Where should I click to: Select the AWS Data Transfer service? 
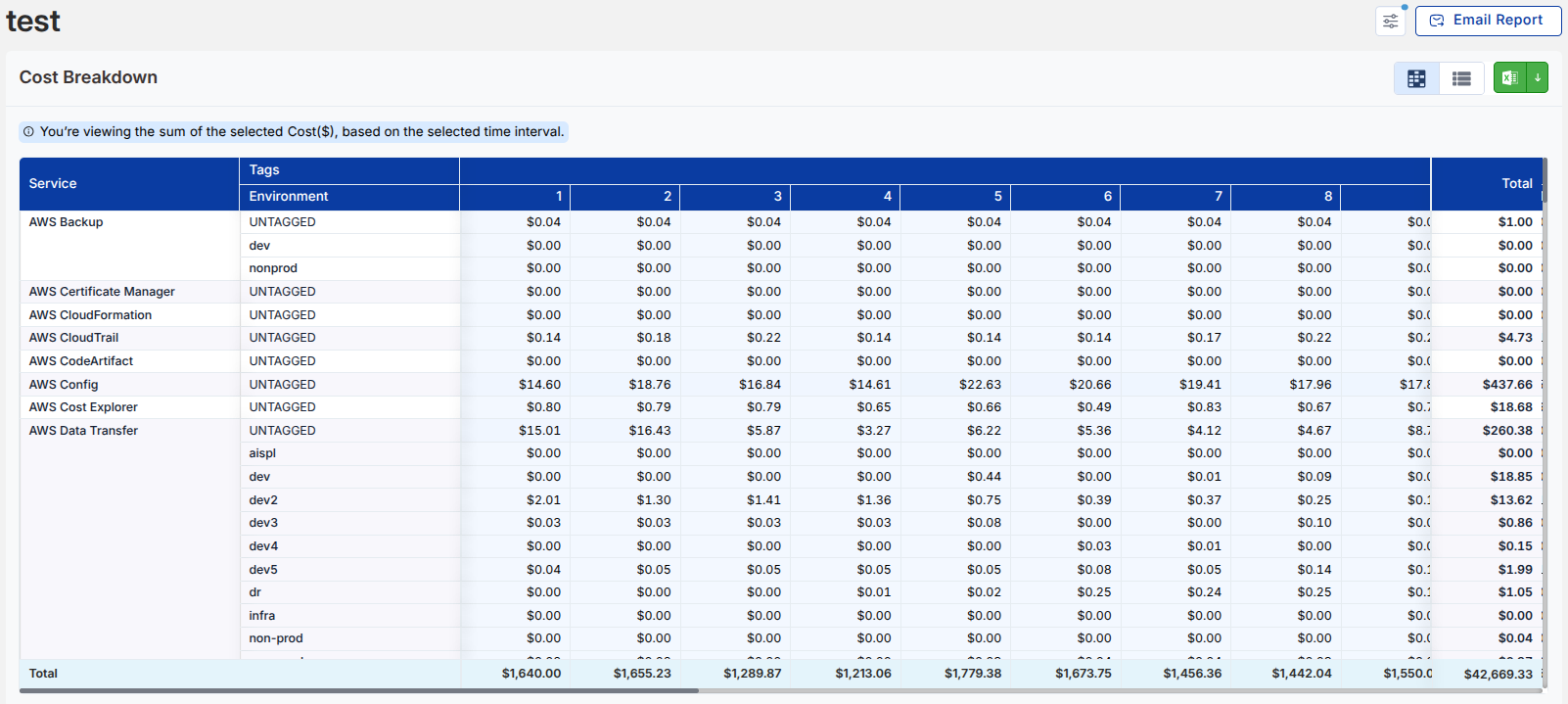pos(83,431)
